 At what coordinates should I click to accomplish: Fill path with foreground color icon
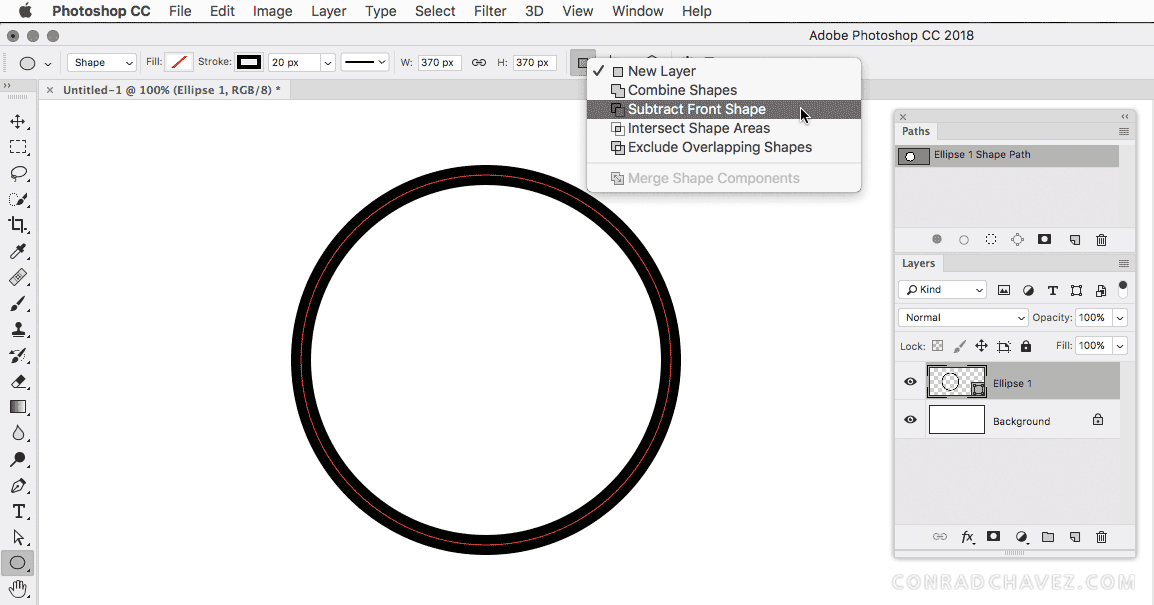pyautogui.click(x=937, y=239)
